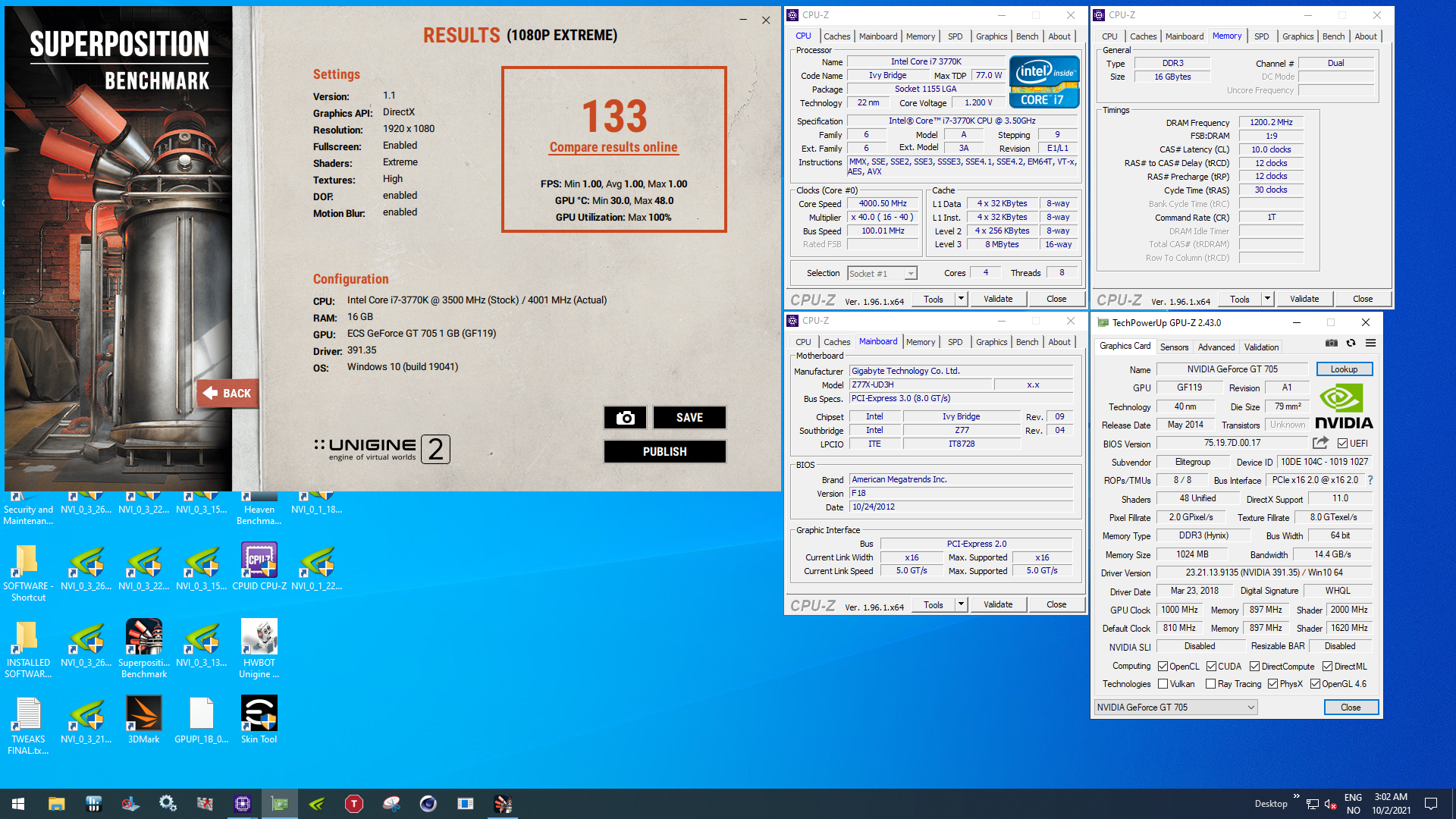
Task: Open Graphics tab in CPU-Z Mainboard window
Action: pyautogui.click(x=991, y=342)
